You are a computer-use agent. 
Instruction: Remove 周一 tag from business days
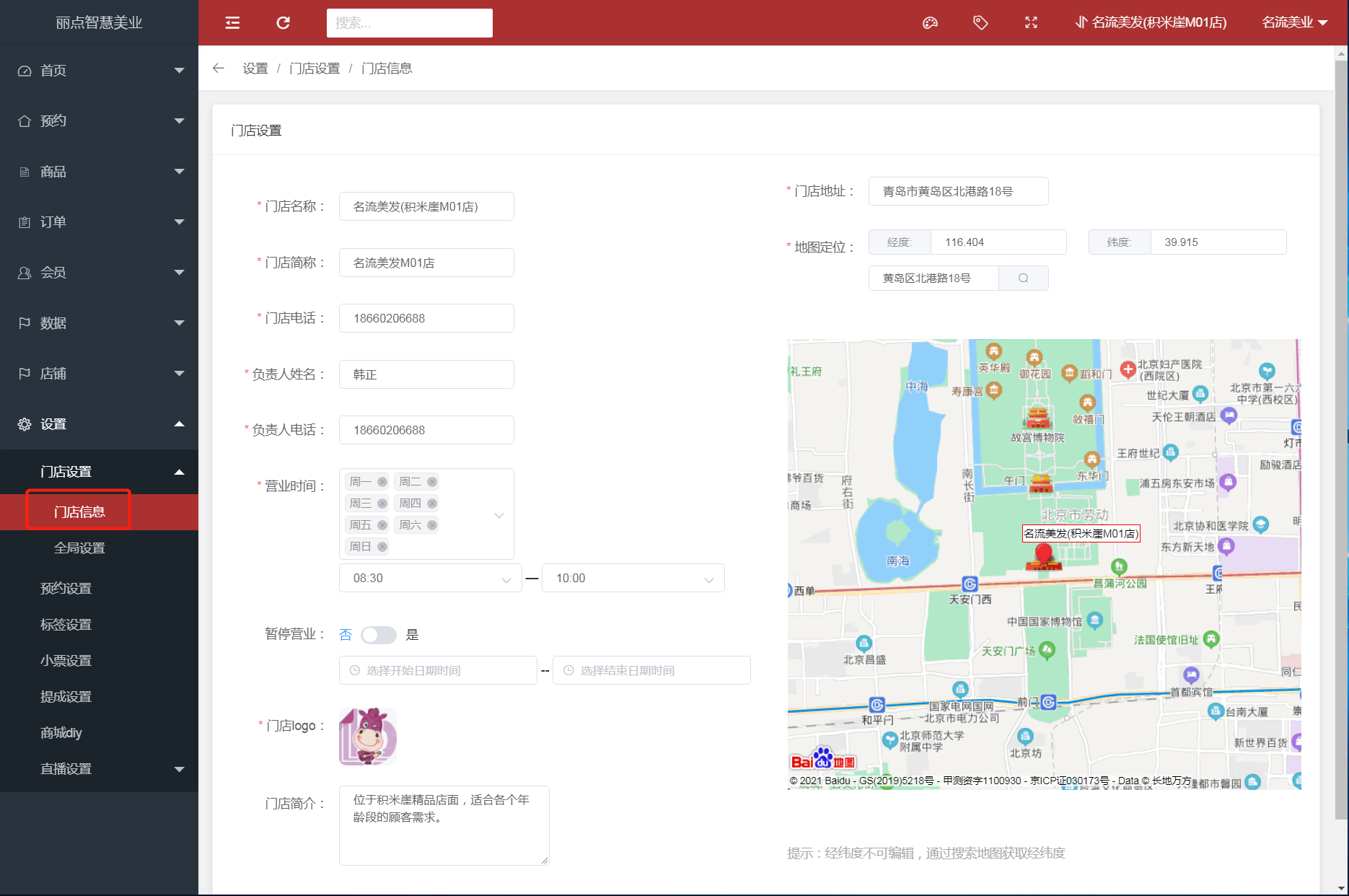tap(382, 482)
